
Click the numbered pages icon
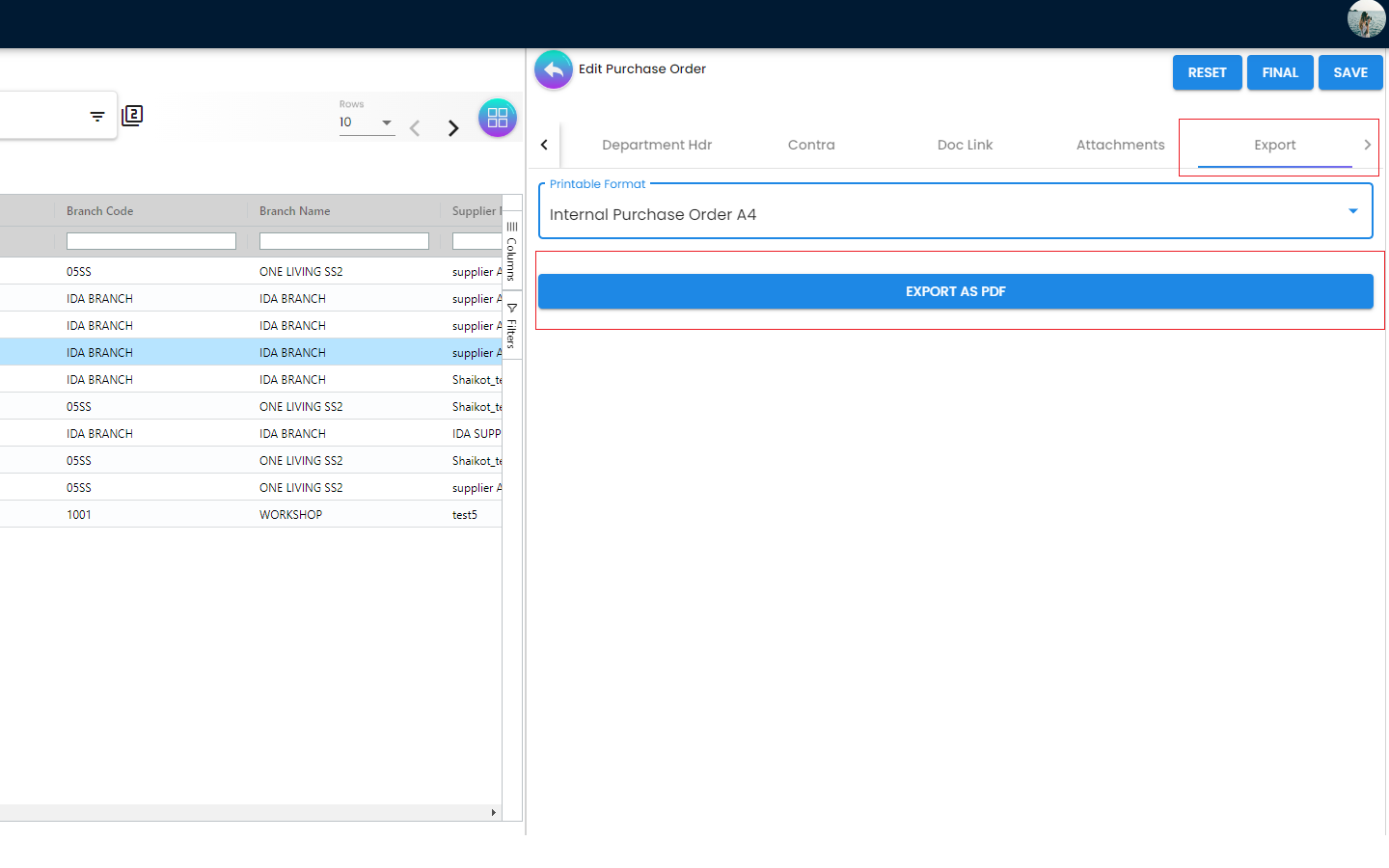[x=132, y=116]
